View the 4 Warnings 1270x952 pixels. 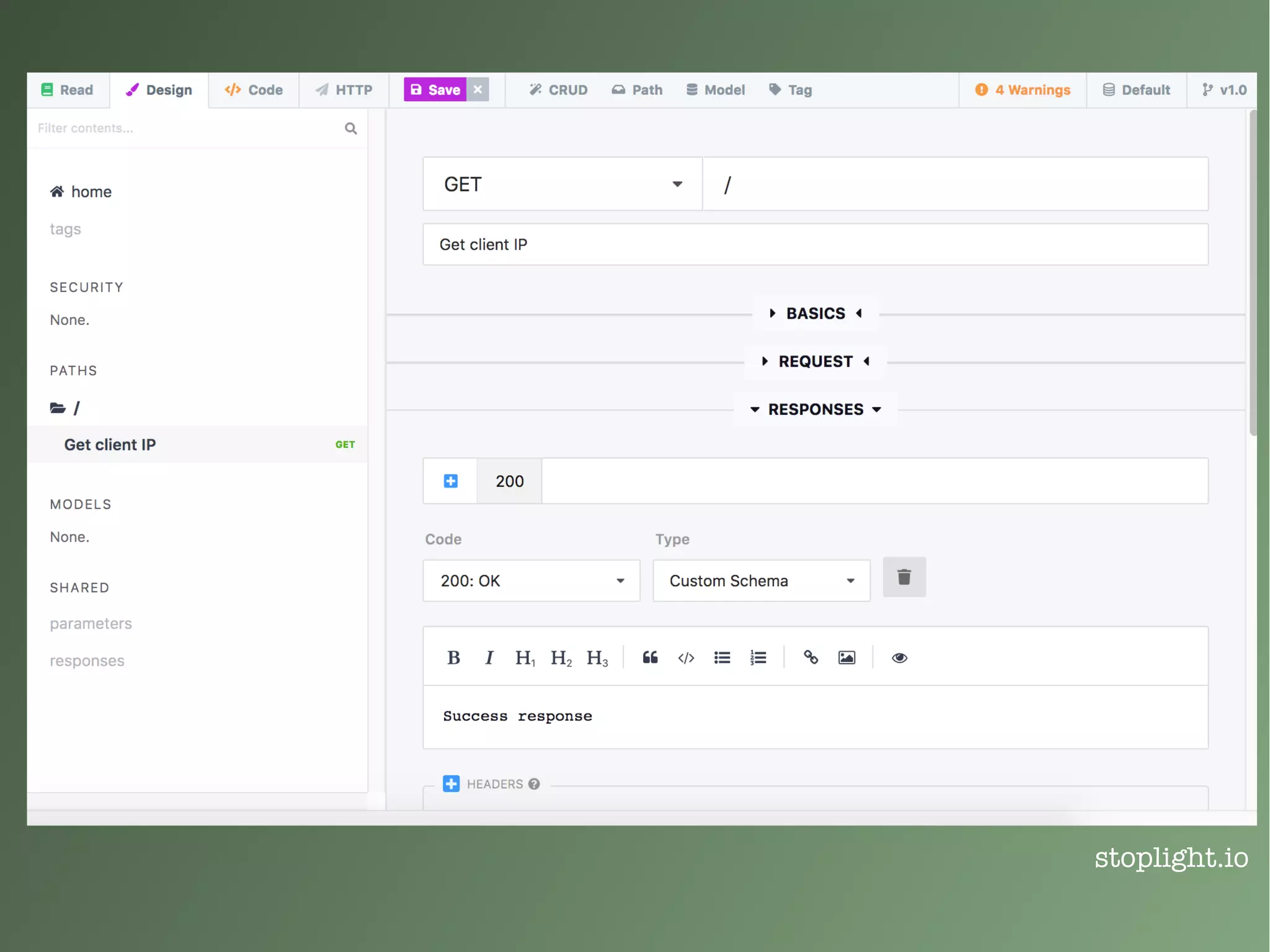pos(1023,90)
